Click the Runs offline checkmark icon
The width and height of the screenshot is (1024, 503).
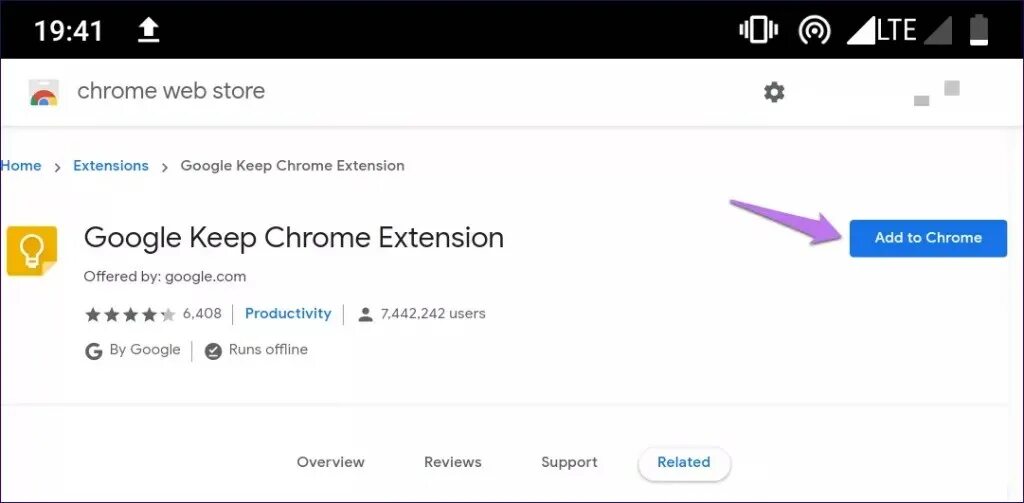(213, 351)
